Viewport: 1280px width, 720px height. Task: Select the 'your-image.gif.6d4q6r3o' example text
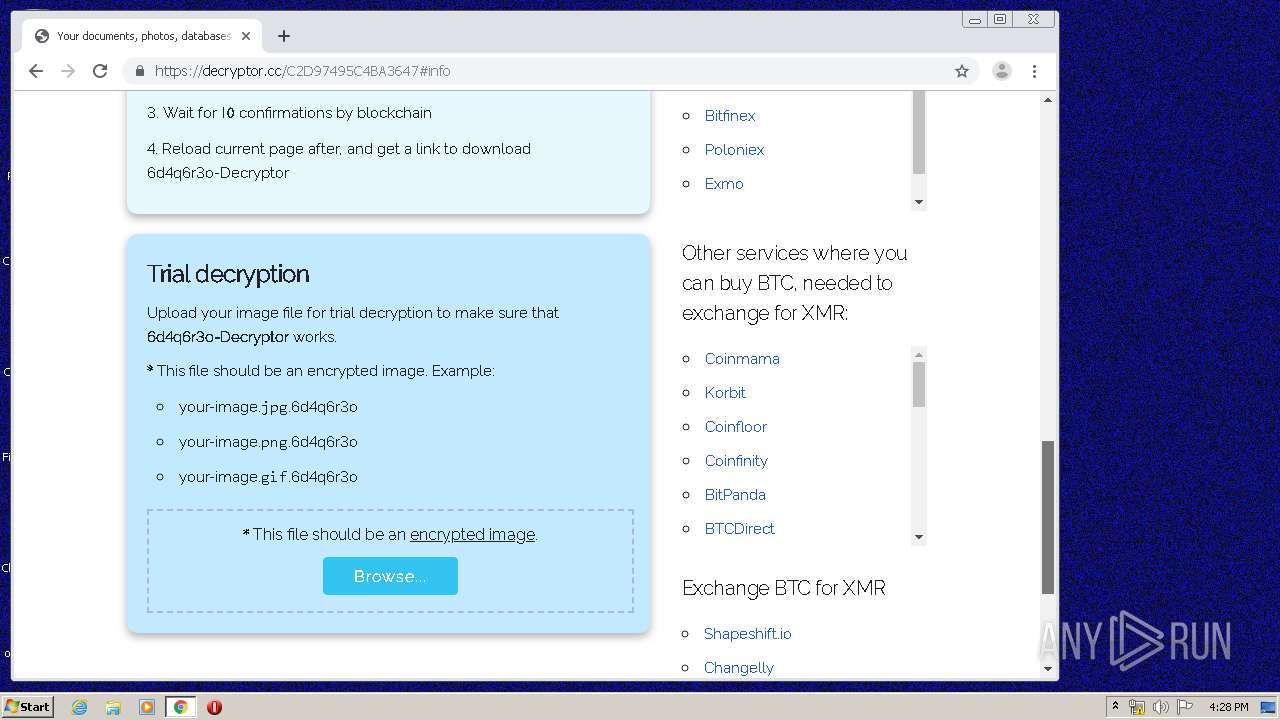(268, 477)
